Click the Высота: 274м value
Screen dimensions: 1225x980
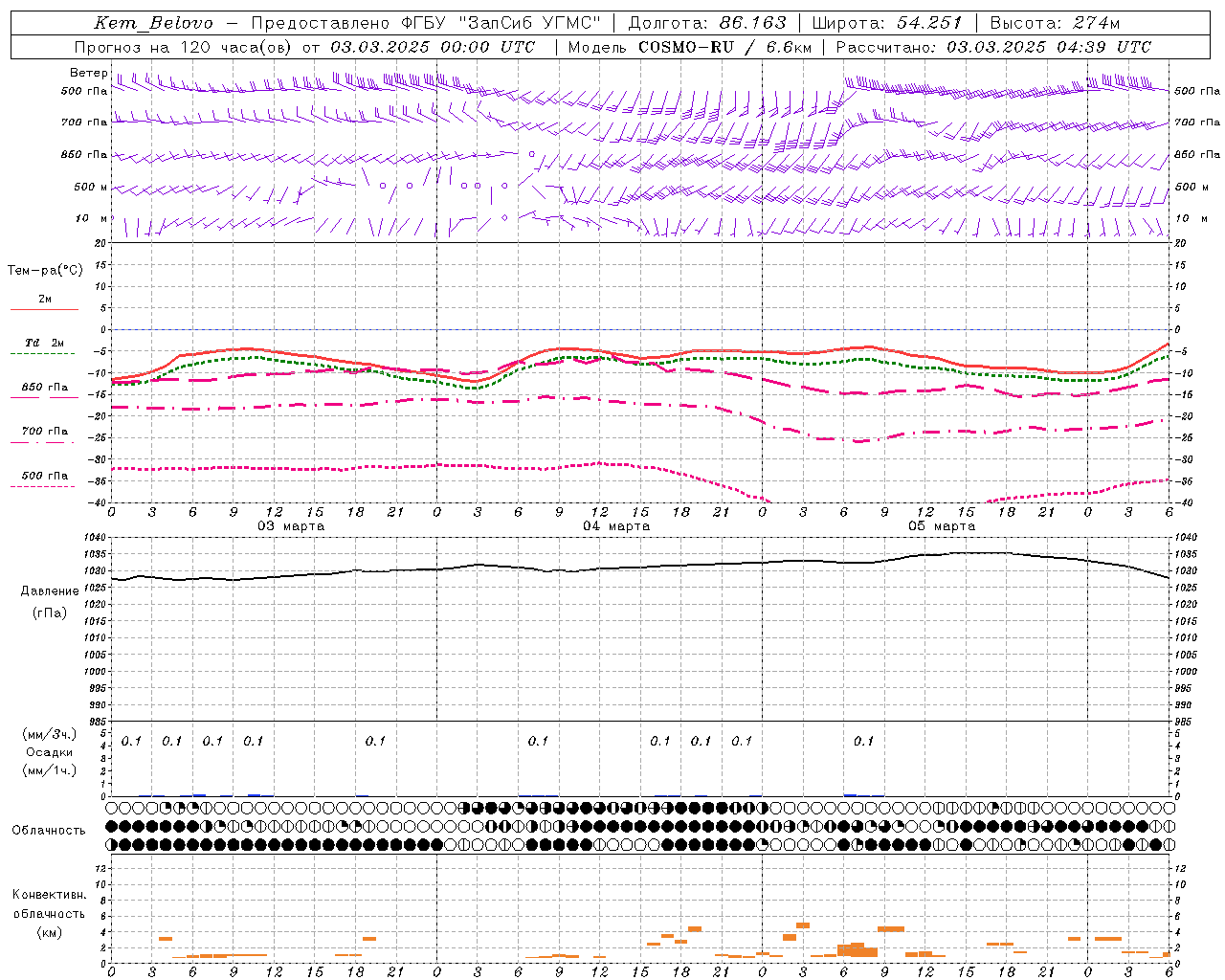click(1055, 23)
